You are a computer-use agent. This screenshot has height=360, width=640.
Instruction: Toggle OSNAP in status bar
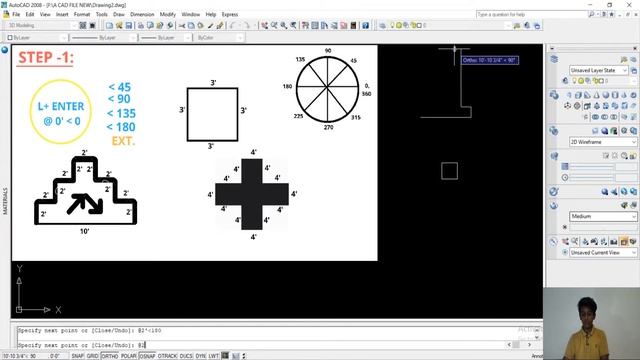pyautogui.click(x=147, y=356)
